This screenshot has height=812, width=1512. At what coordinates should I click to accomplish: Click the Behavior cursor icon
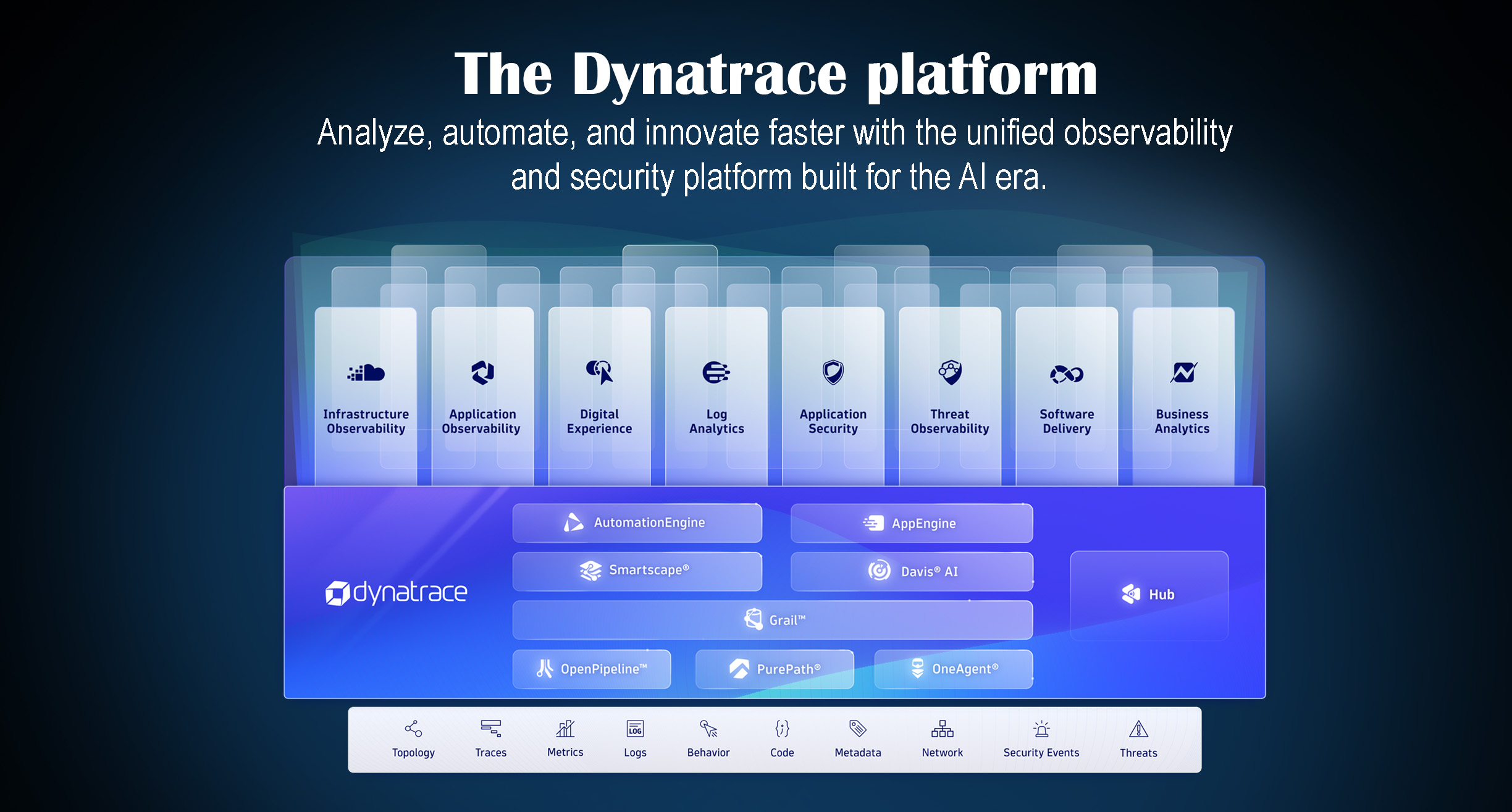click(x=708, y=729)
